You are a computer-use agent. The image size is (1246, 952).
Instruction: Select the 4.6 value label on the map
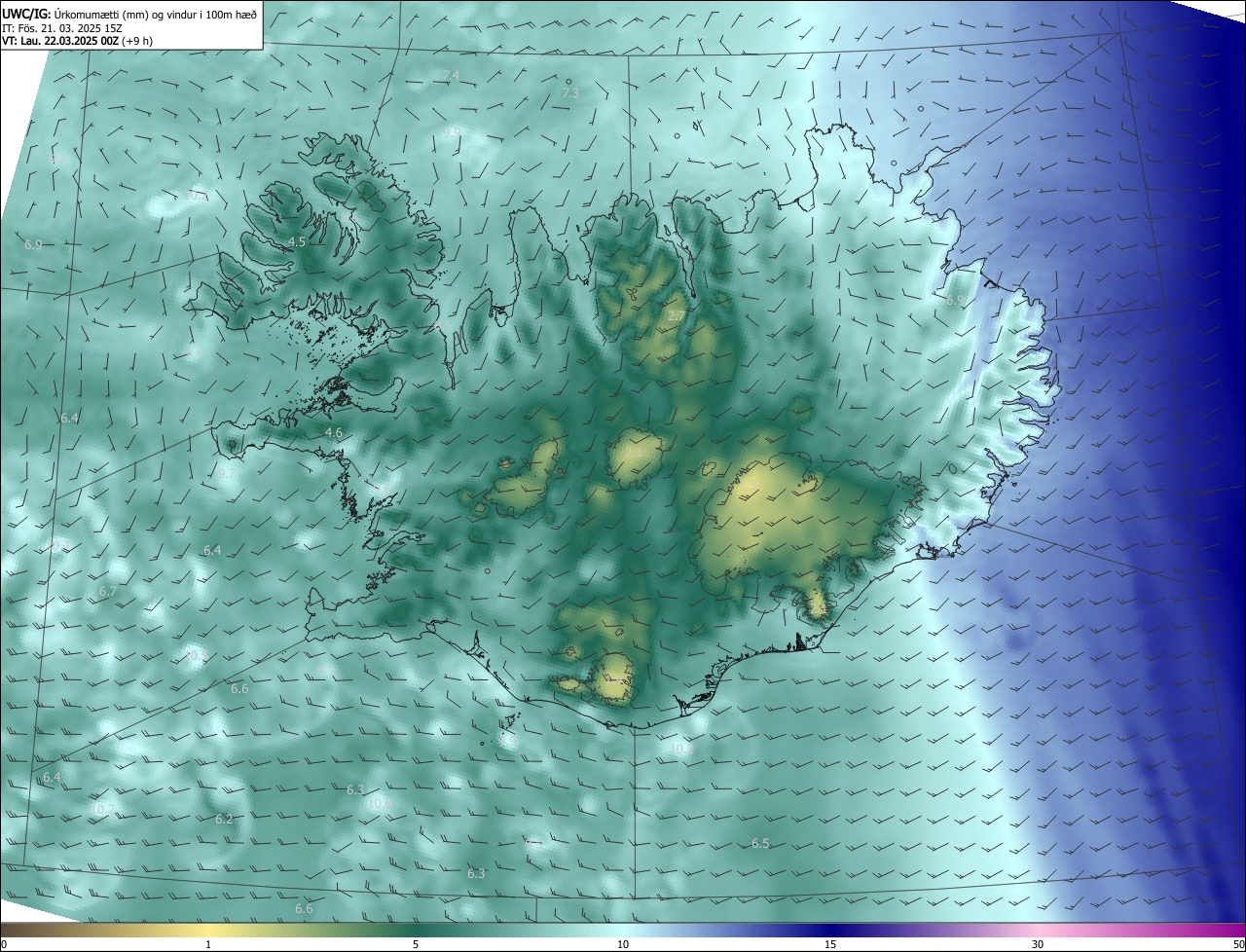(333, 432)
